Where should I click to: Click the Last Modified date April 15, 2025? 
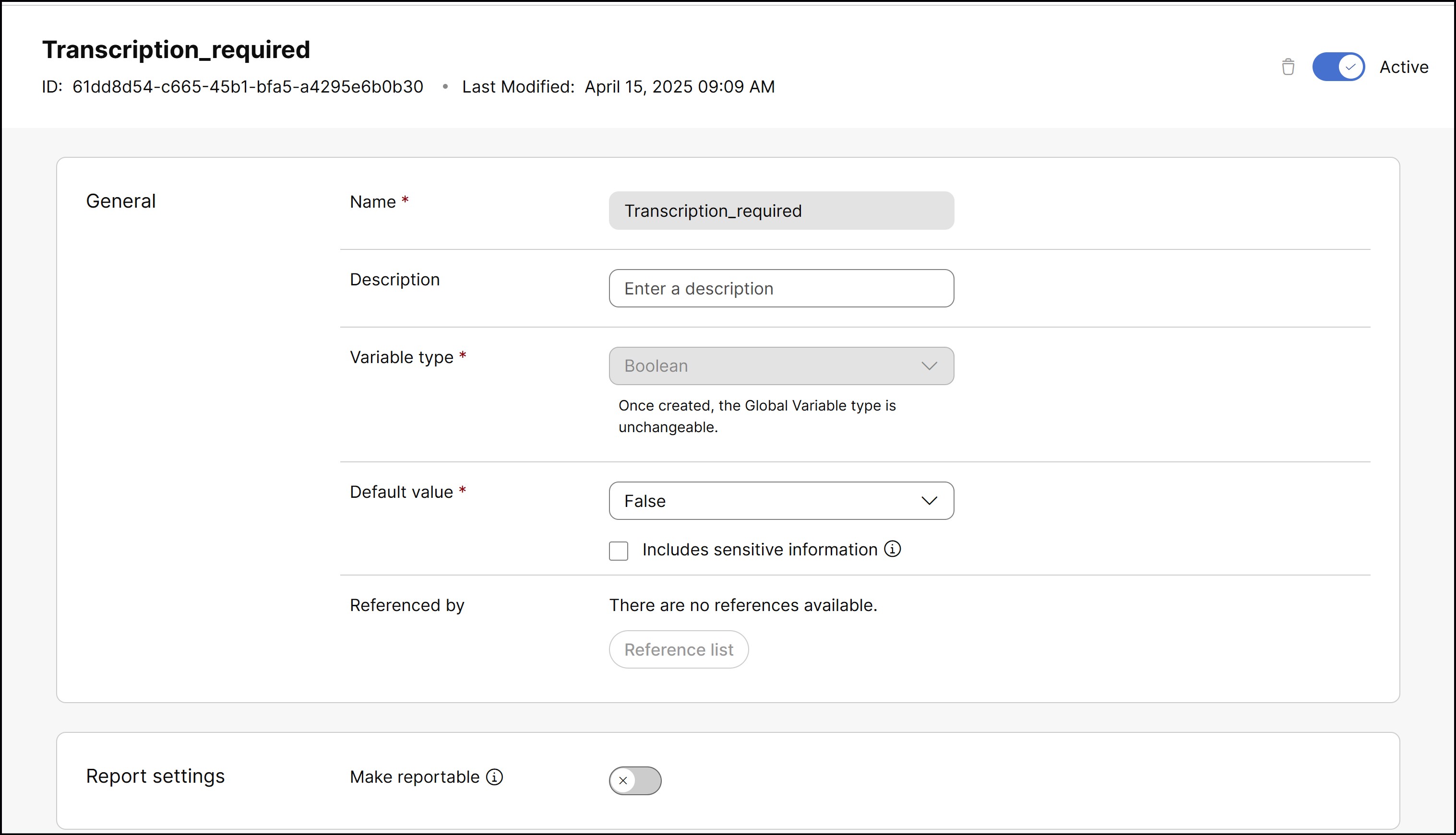click(x=680, y=87)
